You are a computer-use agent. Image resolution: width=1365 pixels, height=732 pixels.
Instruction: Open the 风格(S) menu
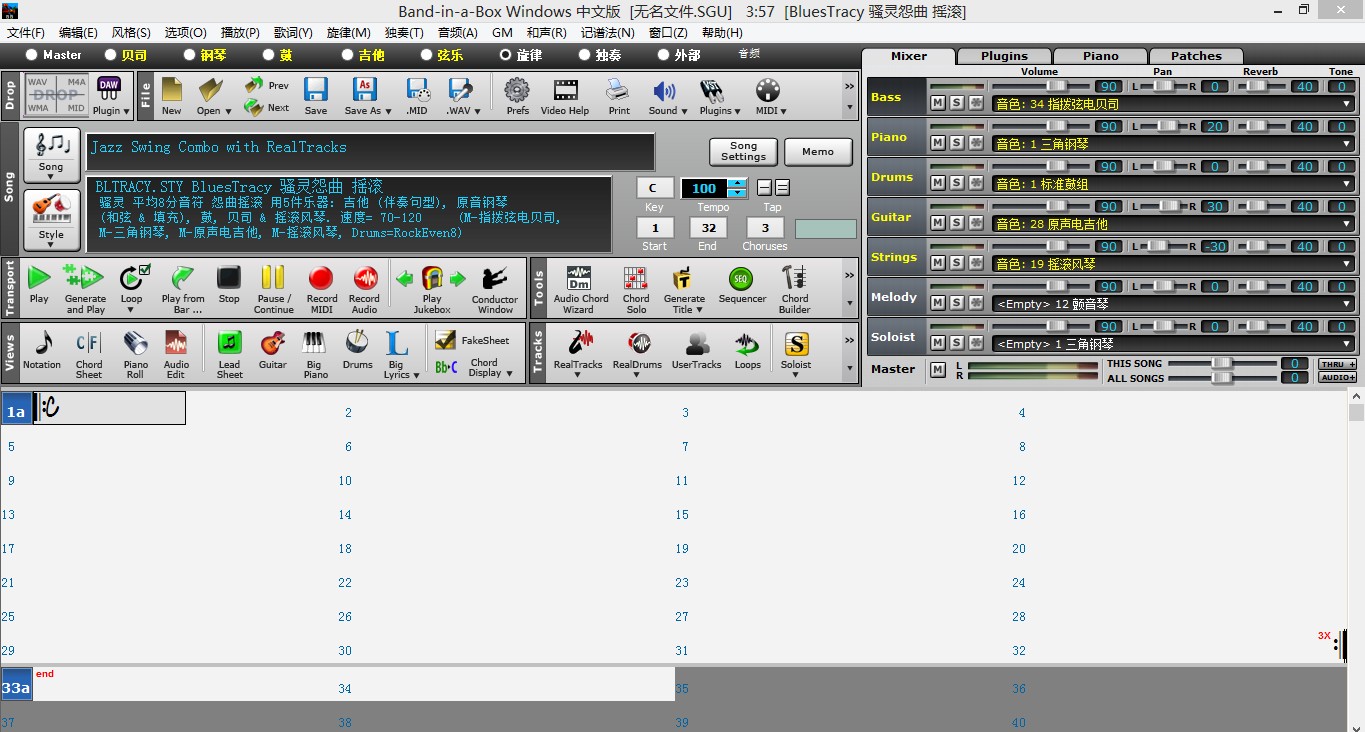(131, 33)
